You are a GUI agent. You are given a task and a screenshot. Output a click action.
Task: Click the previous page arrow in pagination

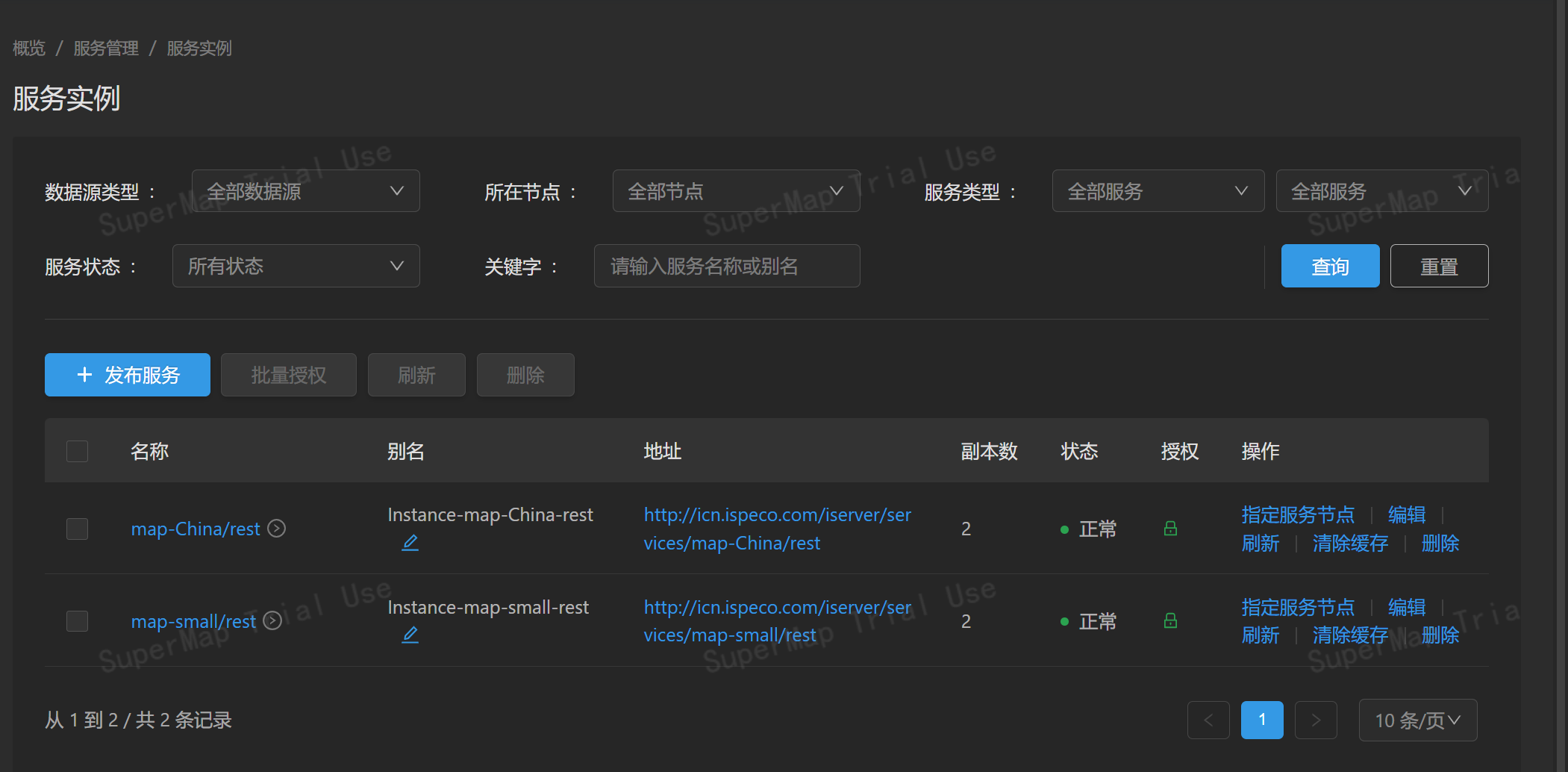pos(1208,720)
